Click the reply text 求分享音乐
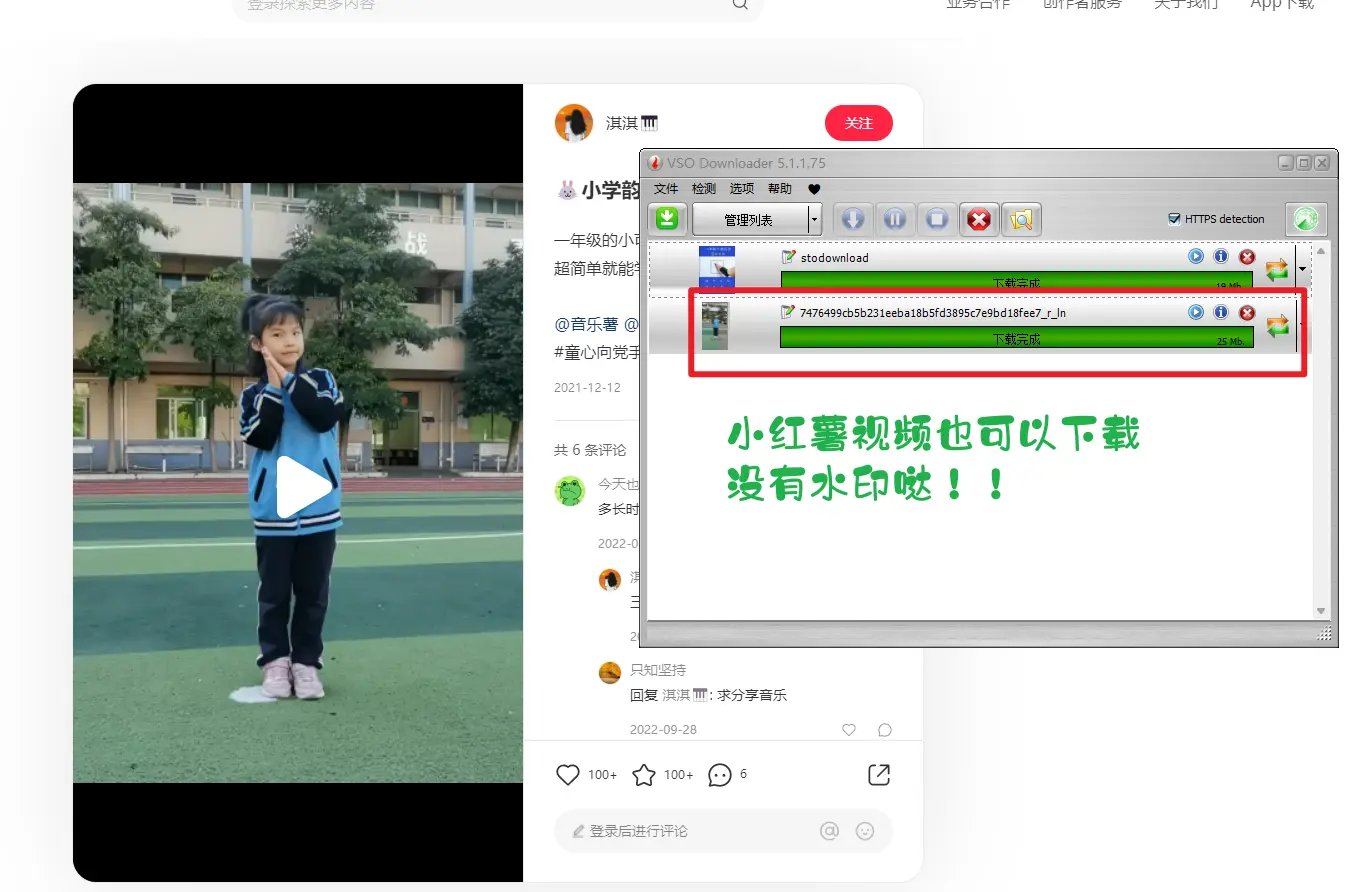The height and width of the screenshot is (892, 1371). [x=752, y=695]
